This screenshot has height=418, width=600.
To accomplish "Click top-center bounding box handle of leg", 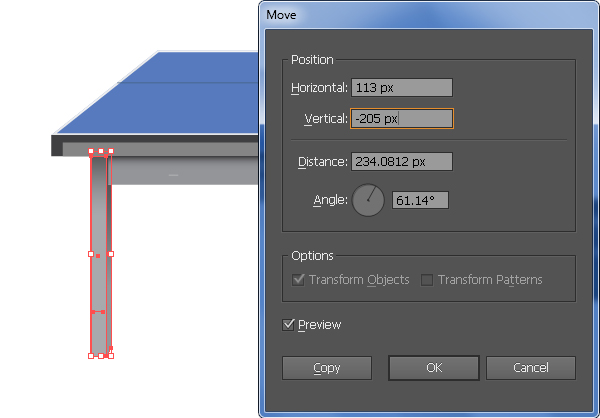I will coord(101,151).
